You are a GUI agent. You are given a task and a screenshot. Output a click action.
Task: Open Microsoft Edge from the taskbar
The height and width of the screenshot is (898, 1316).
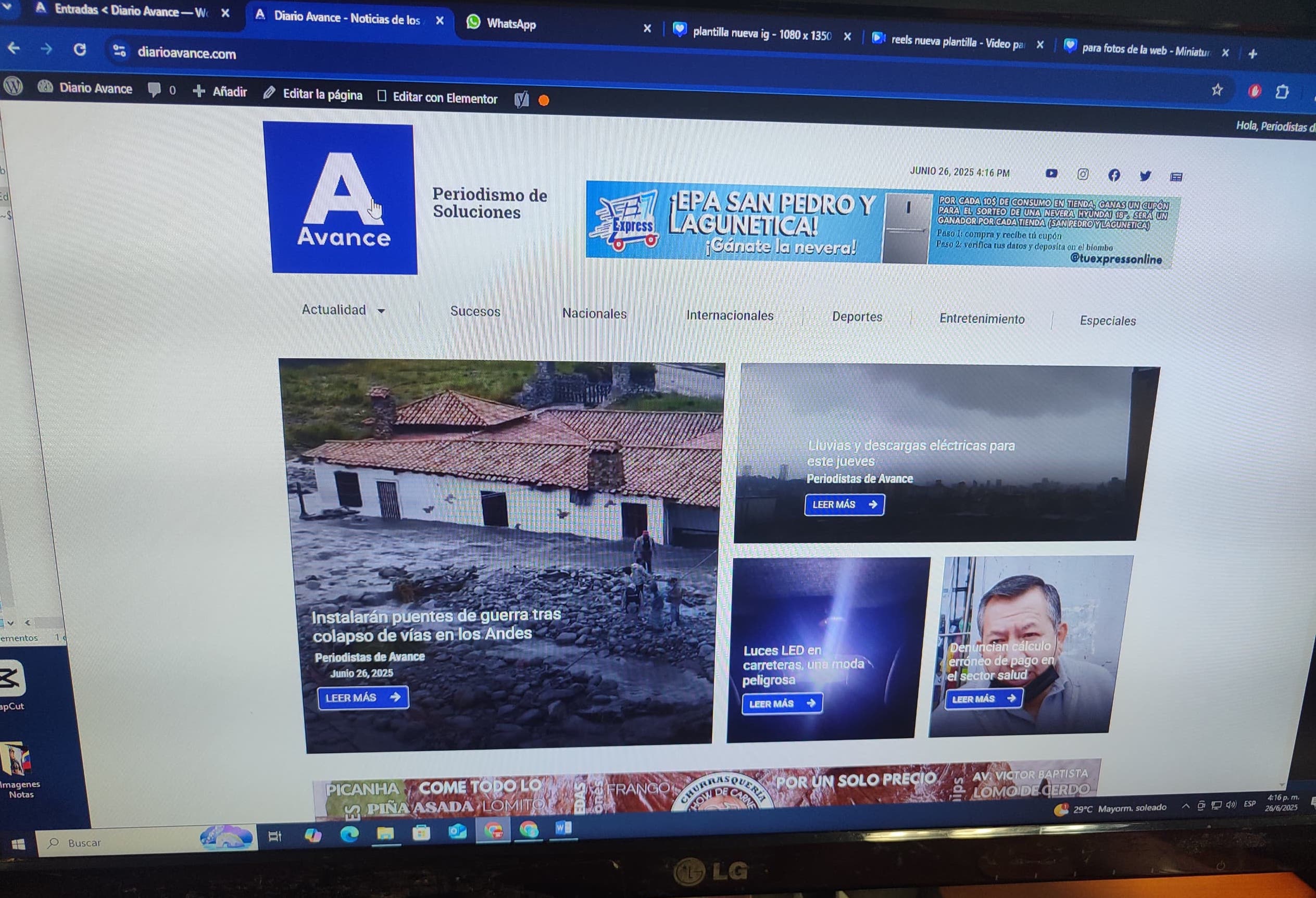(x=349, y=834)
